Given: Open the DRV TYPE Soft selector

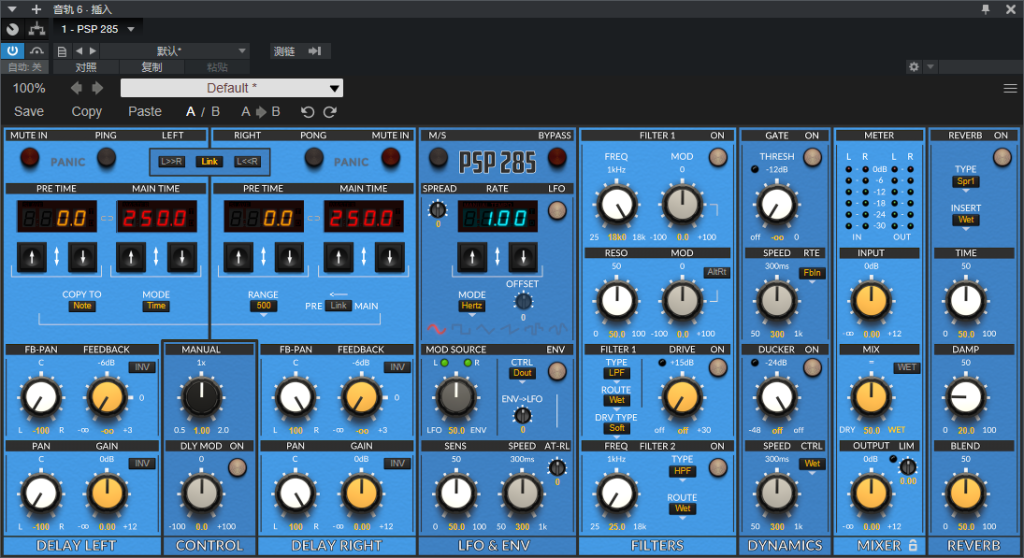Looking at the screenshot, I should tap(616, 428).
